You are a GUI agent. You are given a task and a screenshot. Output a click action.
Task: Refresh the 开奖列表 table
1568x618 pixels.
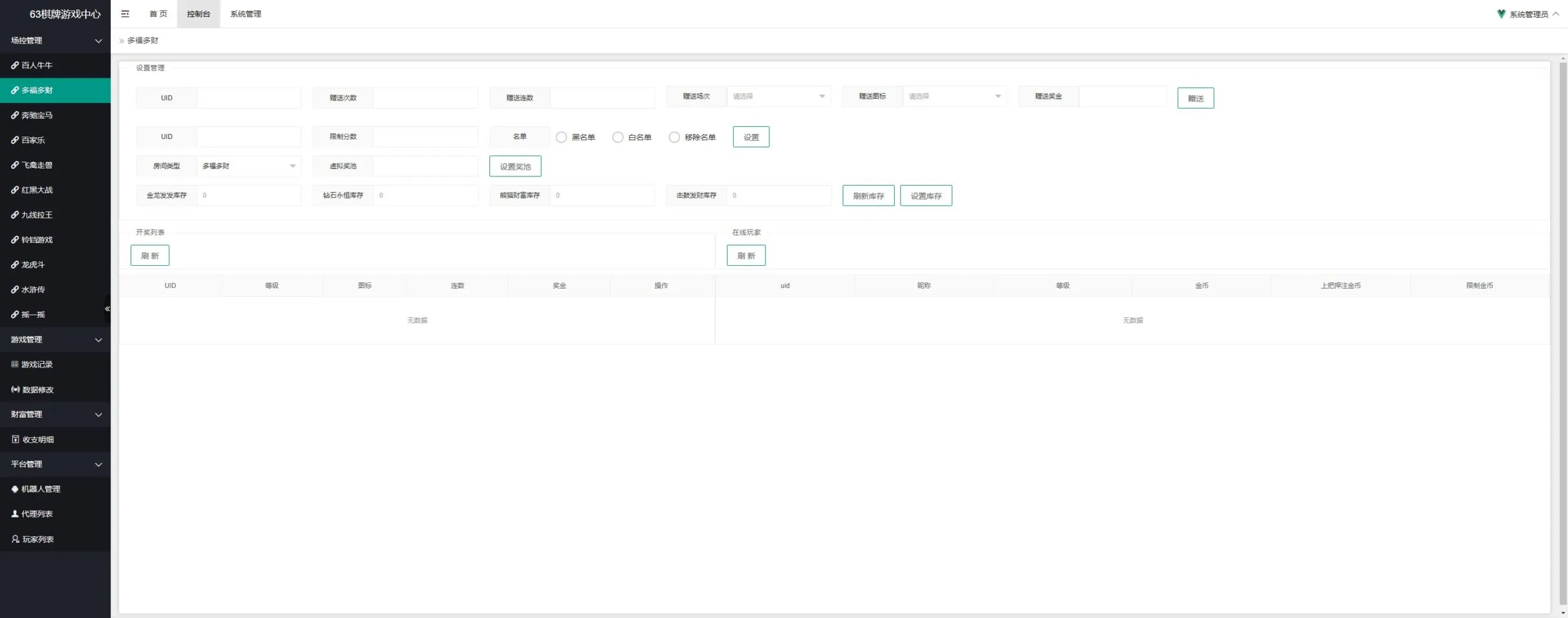[149, 255]
